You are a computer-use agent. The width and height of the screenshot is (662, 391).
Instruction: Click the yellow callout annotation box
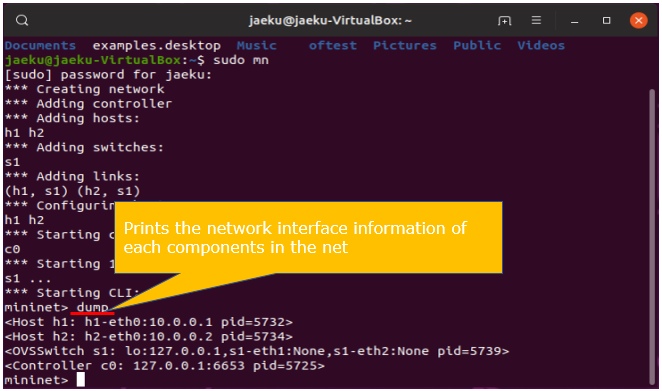tap(308, 237)
